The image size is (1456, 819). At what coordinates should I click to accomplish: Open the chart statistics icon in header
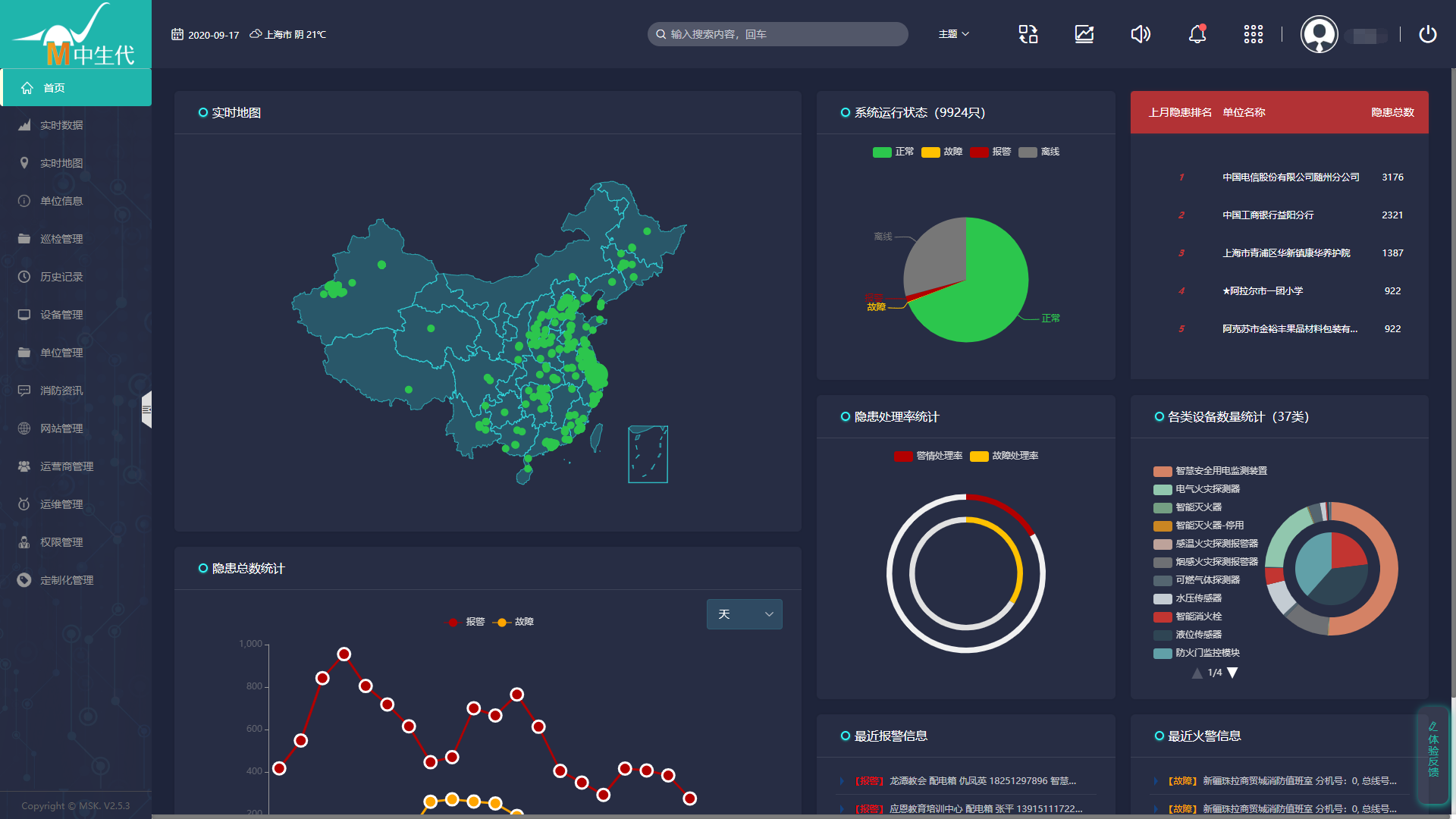click(1084, 34)
